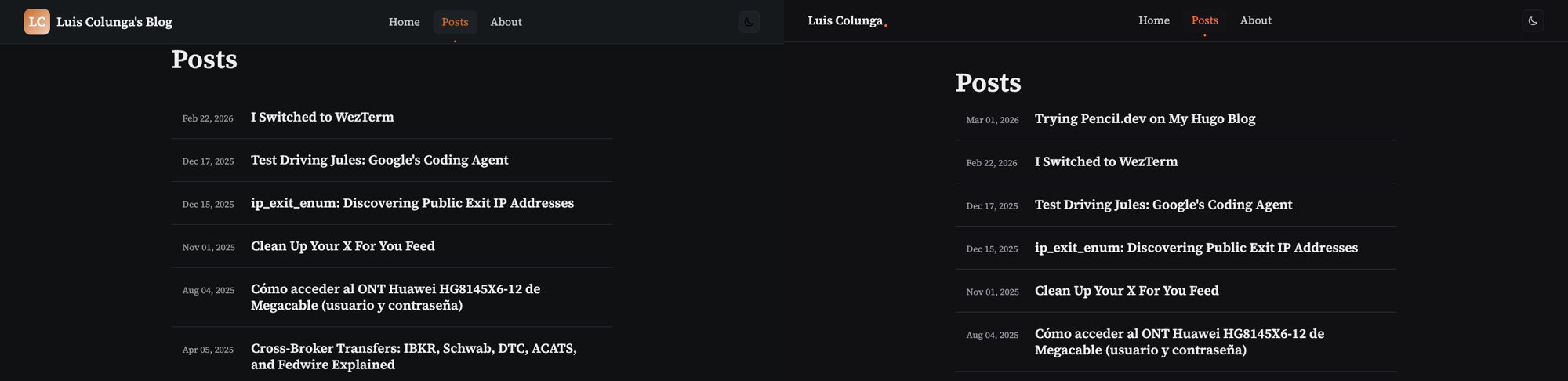The height and width of the screenshot is (381, 1568).
Task: Click the "Mar 01, 2026" post date
Action: 992,120
